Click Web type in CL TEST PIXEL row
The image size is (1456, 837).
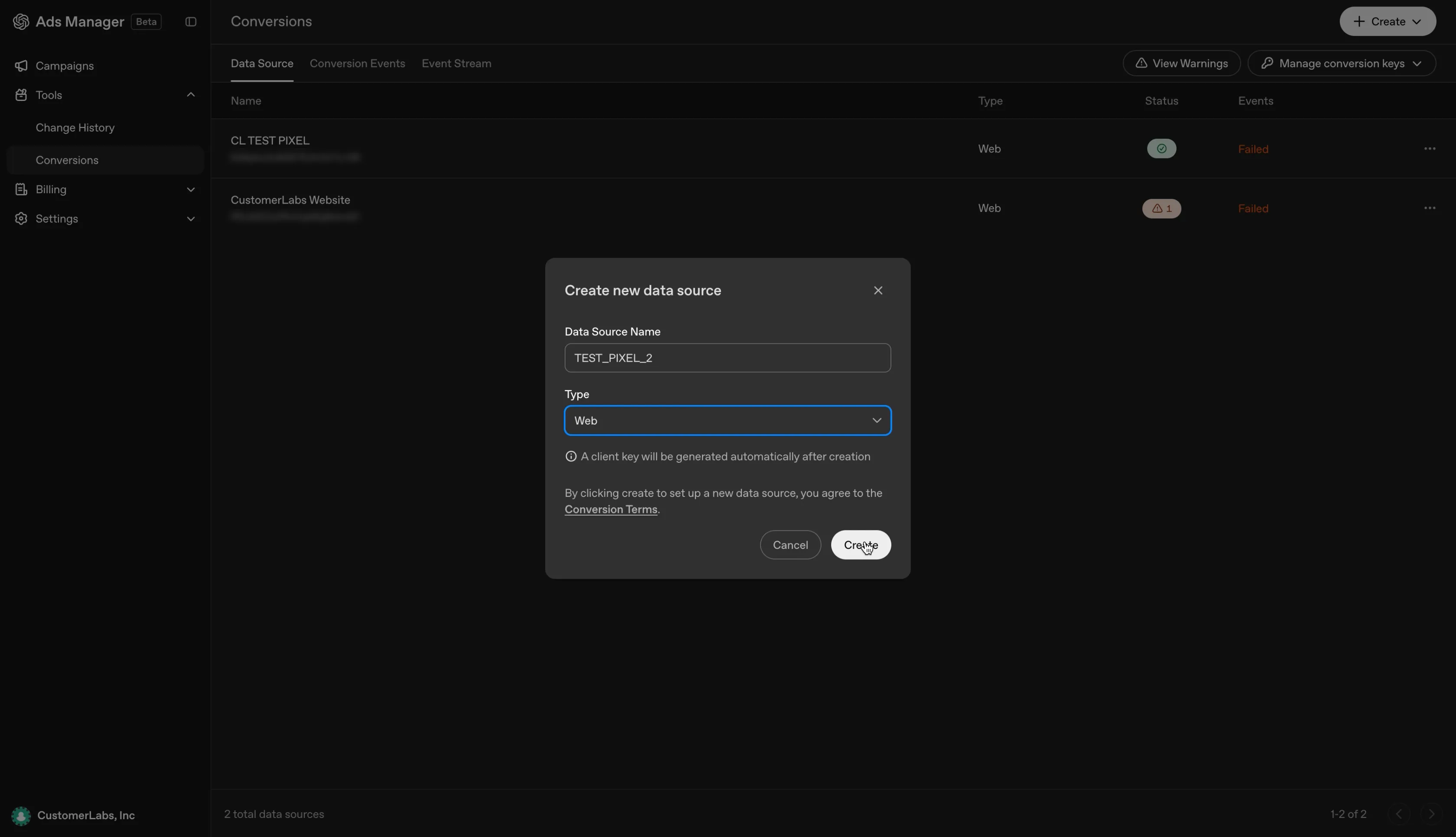[x=989, y=149]
